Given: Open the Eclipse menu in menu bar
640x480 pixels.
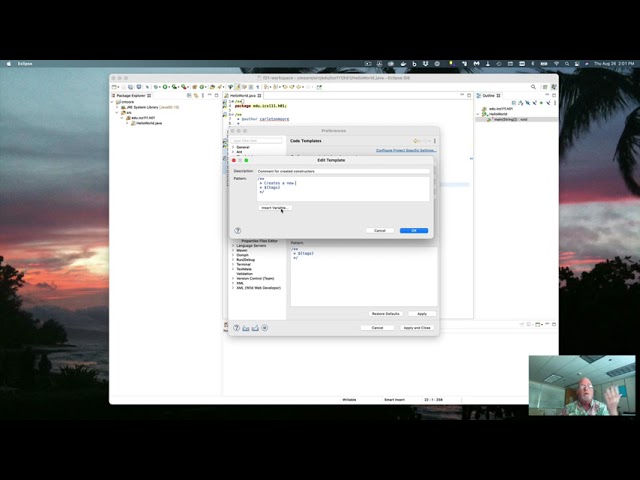Looking at the screenshot, I should 25,64.
